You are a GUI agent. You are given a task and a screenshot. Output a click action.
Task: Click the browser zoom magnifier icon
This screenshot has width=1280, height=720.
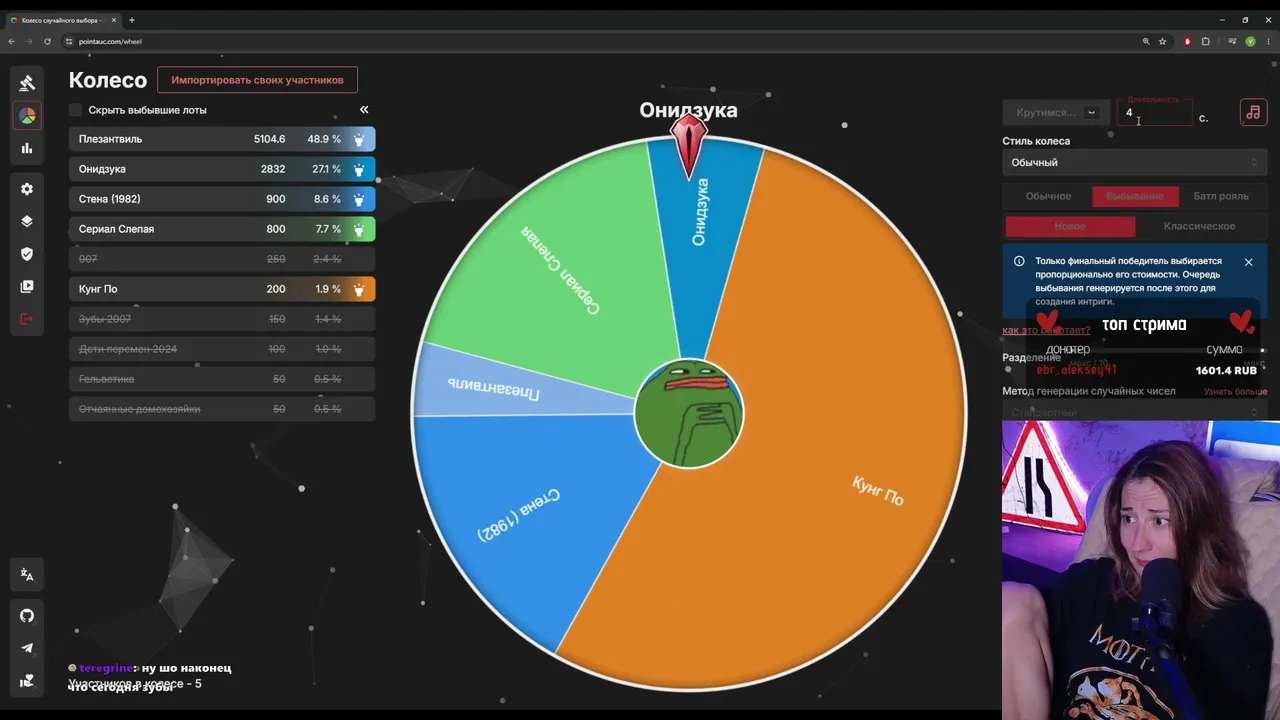click(1146, 41)
